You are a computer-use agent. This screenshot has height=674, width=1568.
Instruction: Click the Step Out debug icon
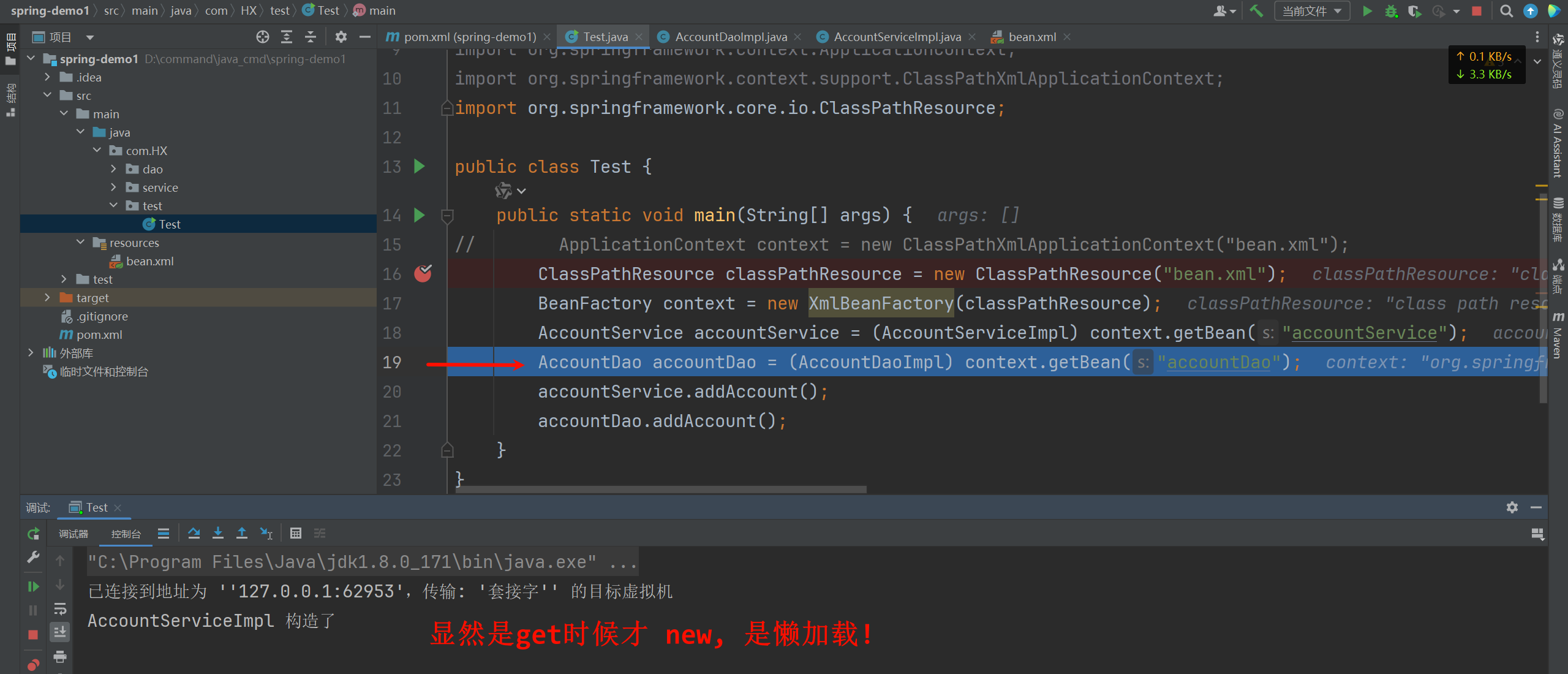point(242,533)
